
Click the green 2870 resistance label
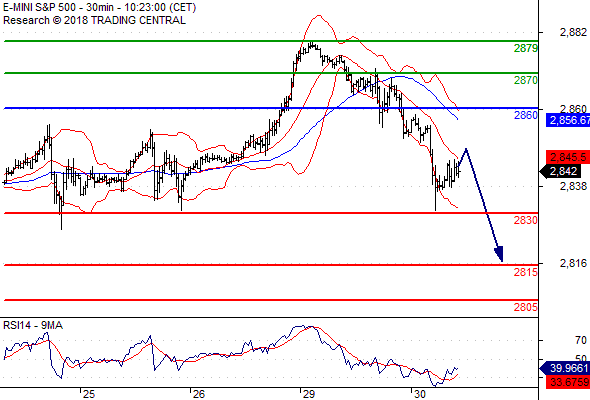(526, 80)
